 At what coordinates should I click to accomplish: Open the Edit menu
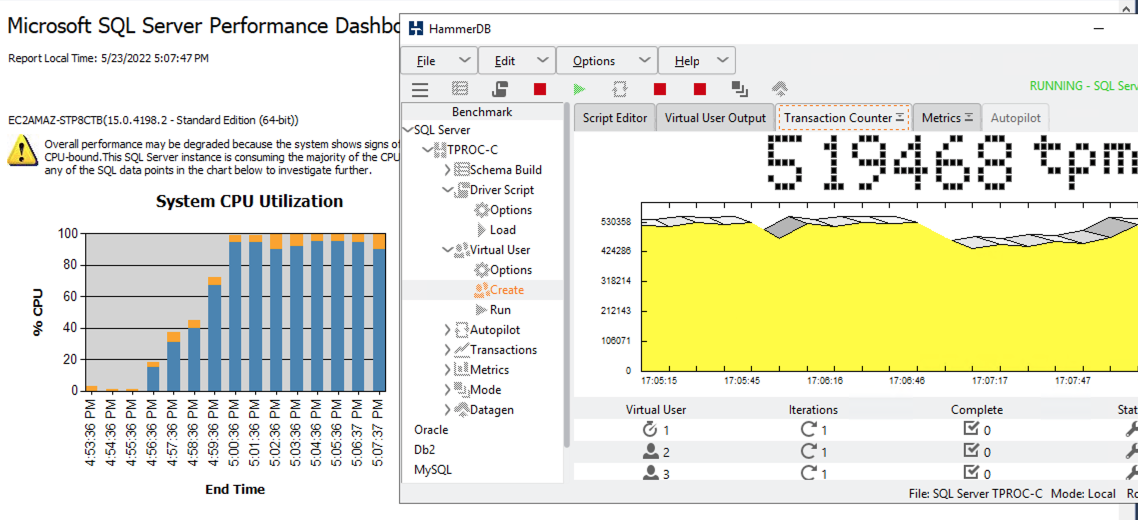point(517,61)
